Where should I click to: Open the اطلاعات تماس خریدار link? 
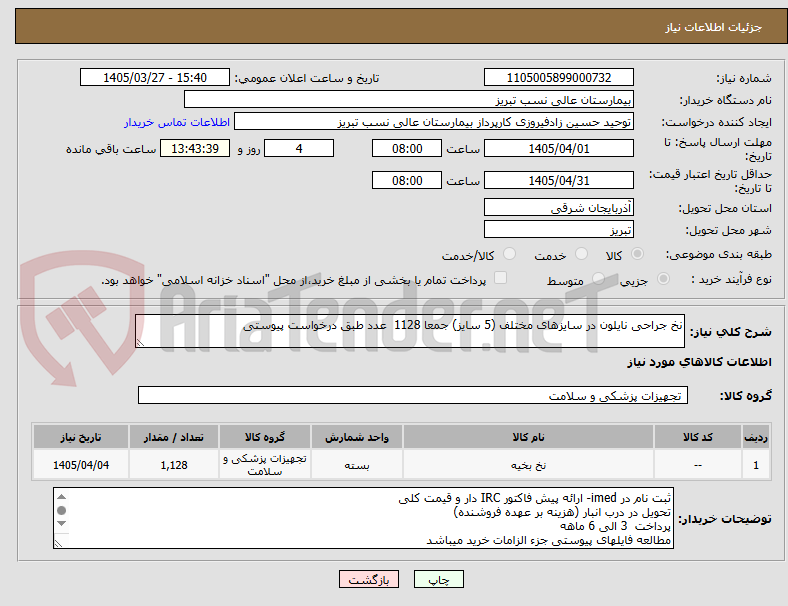(177, 122)
